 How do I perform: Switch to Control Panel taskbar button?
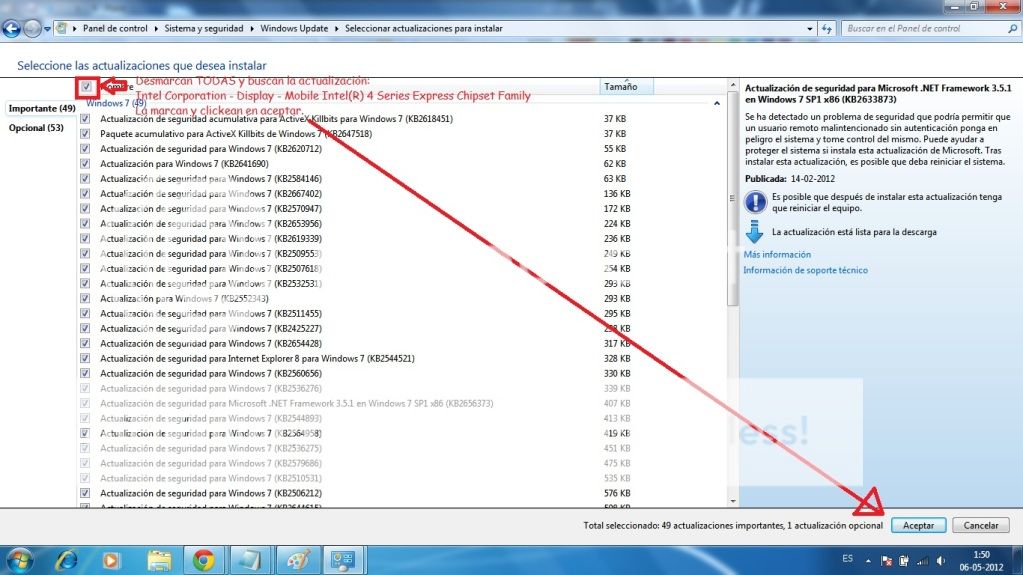pyautogui.click(x=343, y=561)
